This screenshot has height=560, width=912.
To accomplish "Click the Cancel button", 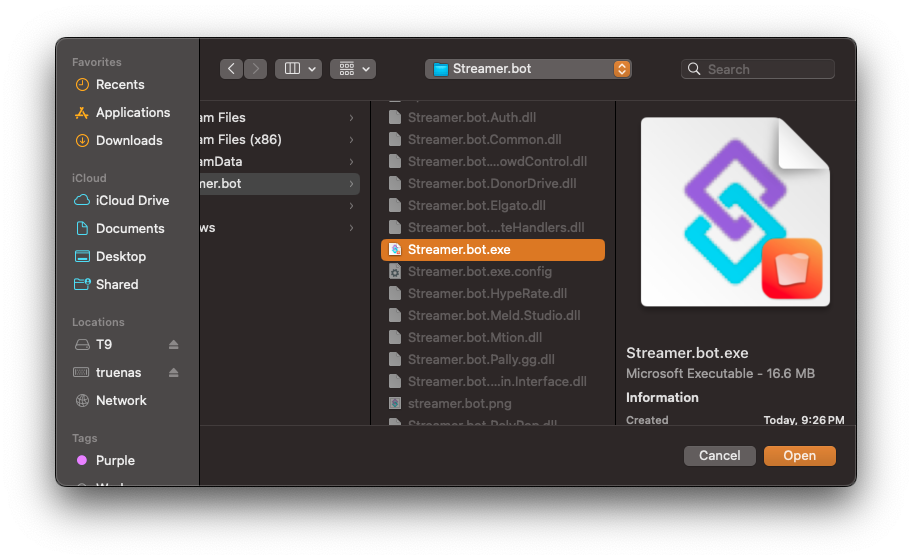I will tap(719, 456).
